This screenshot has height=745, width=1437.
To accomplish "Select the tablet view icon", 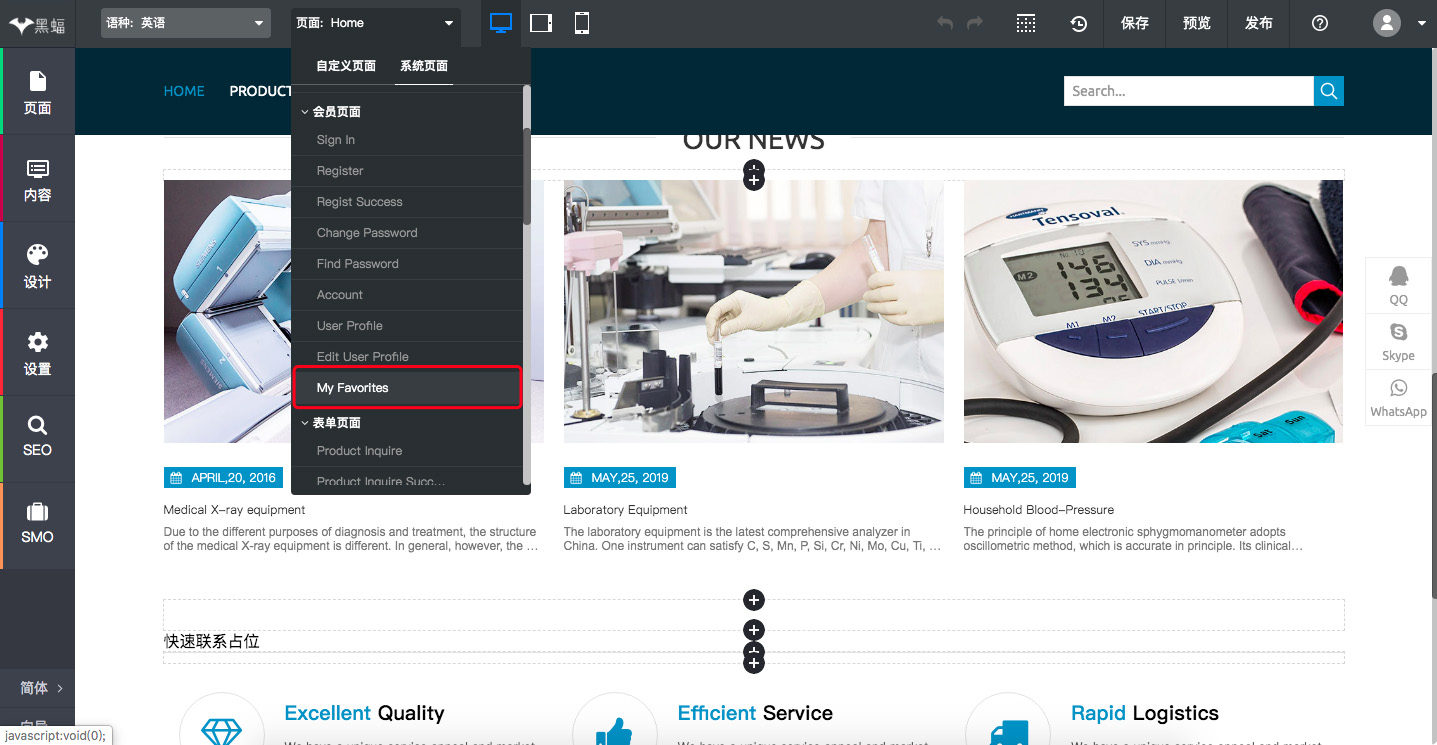I will (x=541, y=23).
